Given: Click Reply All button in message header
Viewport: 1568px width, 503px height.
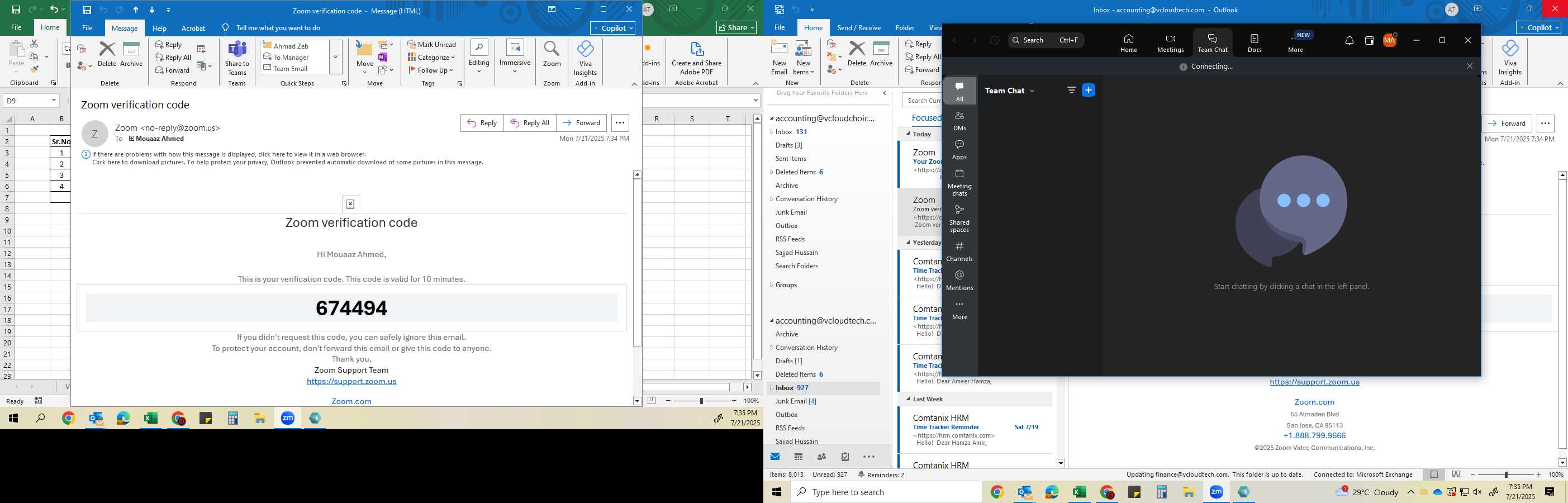Looking at the screenshot, I should 530,123.
